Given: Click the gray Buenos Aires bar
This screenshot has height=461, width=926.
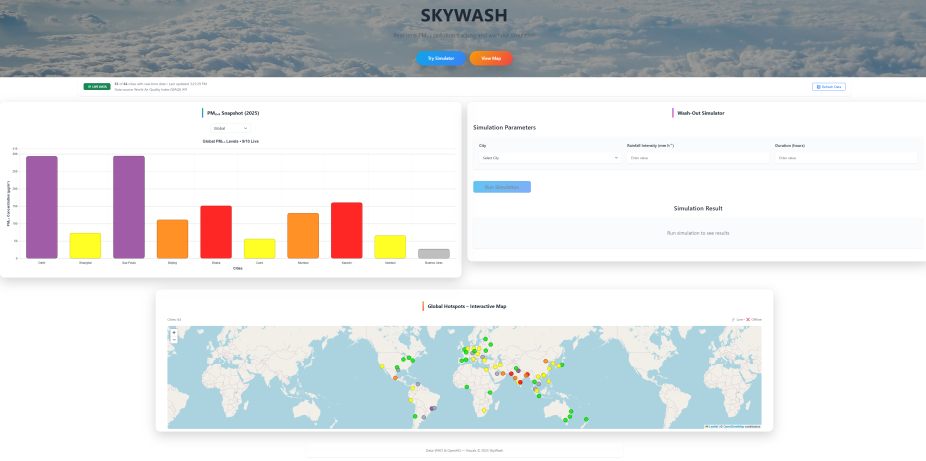Looking at the screenshot, I should point(433,254).
